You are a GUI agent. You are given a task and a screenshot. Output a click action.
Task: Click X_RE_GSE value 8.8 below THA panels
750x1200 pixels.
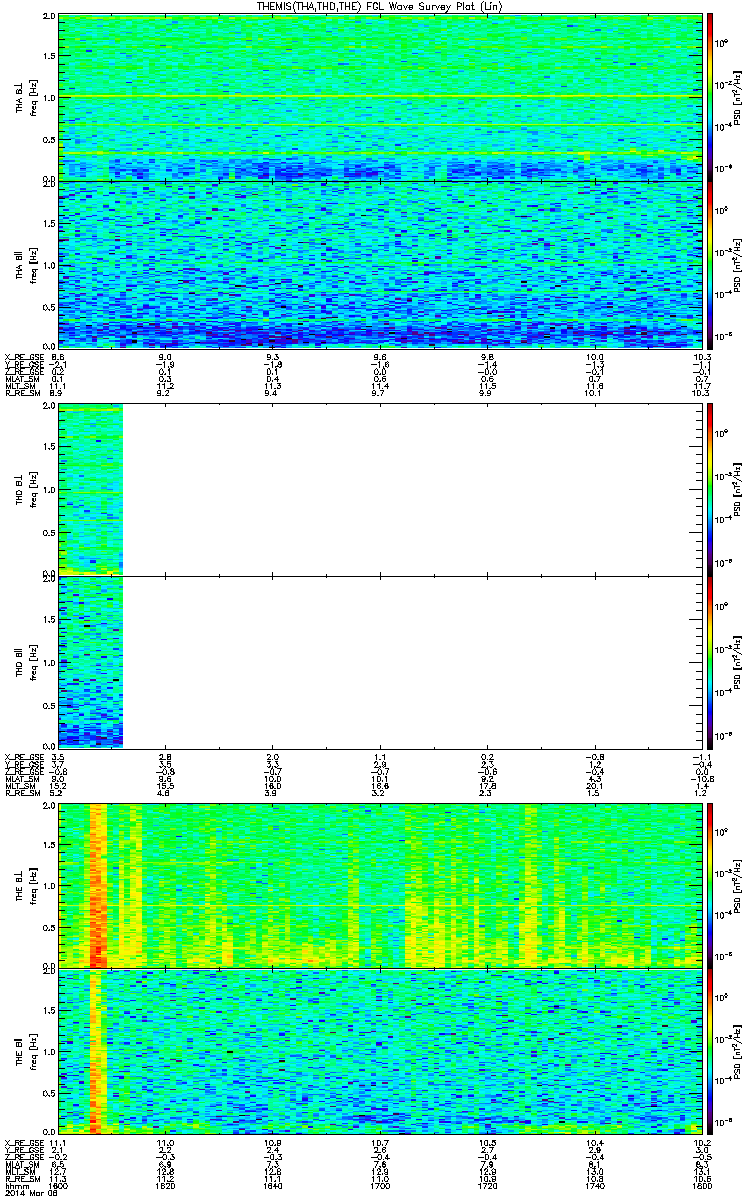pyautogui.click(x=58, y=357)
